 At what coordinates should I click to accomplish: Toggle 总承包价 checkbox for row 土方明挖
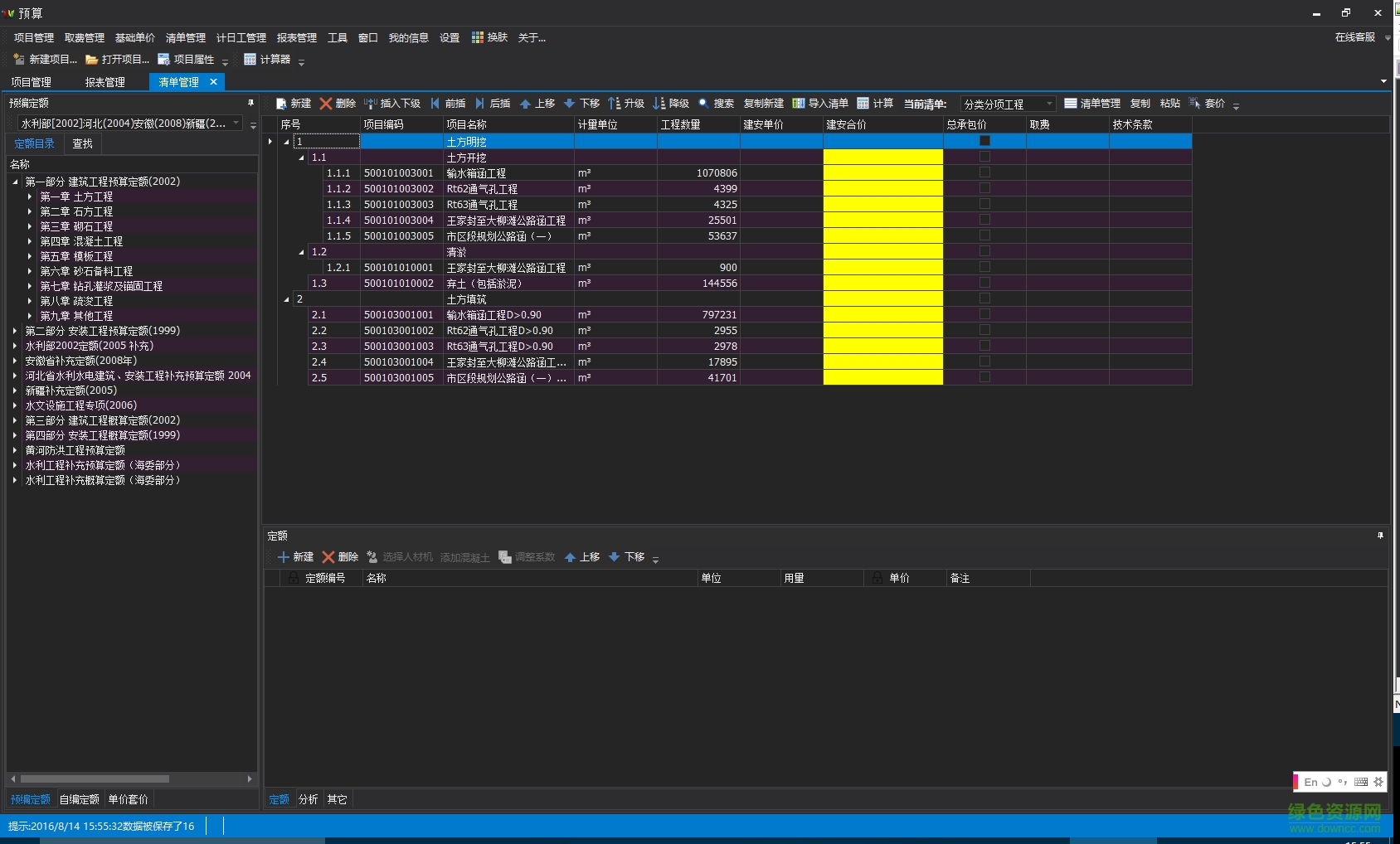(x=984, y=141)
